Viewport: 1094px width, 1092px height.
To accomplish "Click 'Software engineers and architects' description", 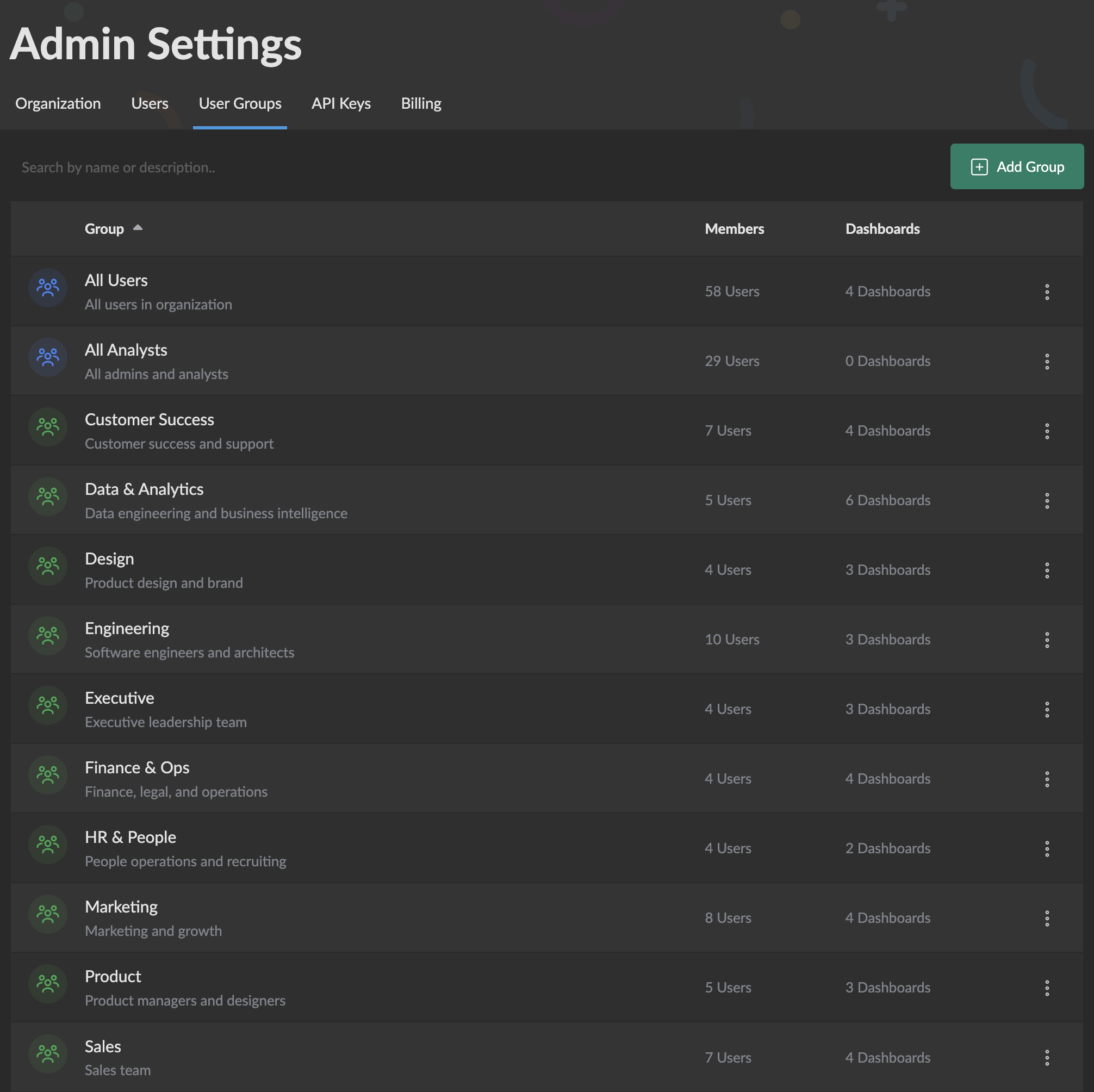I will pyautogui.click(x=189, y=653).
